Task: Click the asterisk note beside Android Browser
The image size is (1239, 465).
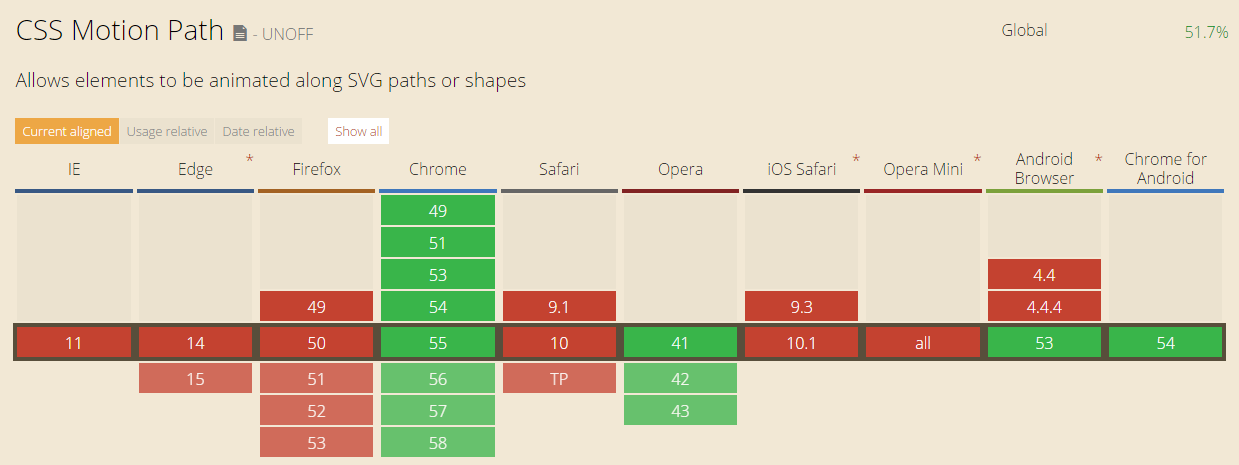Action: pos(1098,159)
